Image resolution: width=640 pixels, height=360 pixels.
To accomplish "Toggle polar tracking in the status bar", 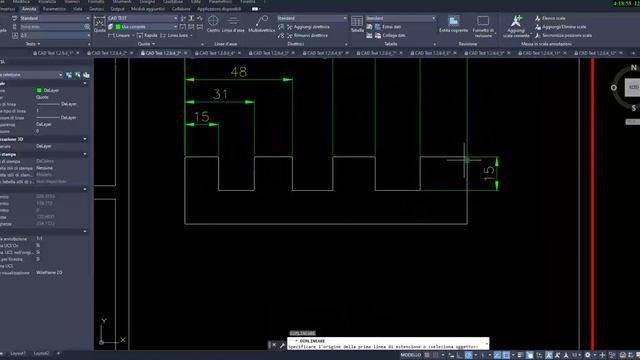I will point(469,356).
